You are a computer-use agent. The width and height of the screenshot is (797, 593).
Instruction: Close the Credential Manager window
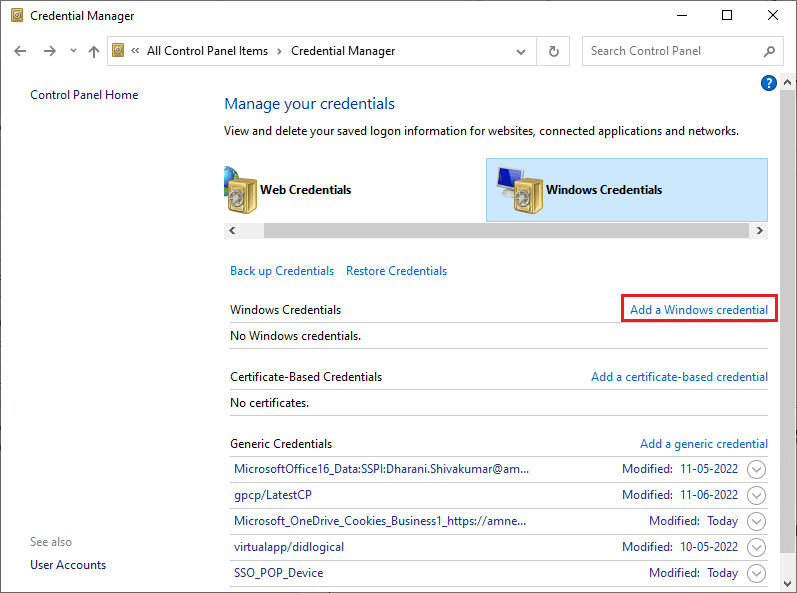tap(773, 15)
